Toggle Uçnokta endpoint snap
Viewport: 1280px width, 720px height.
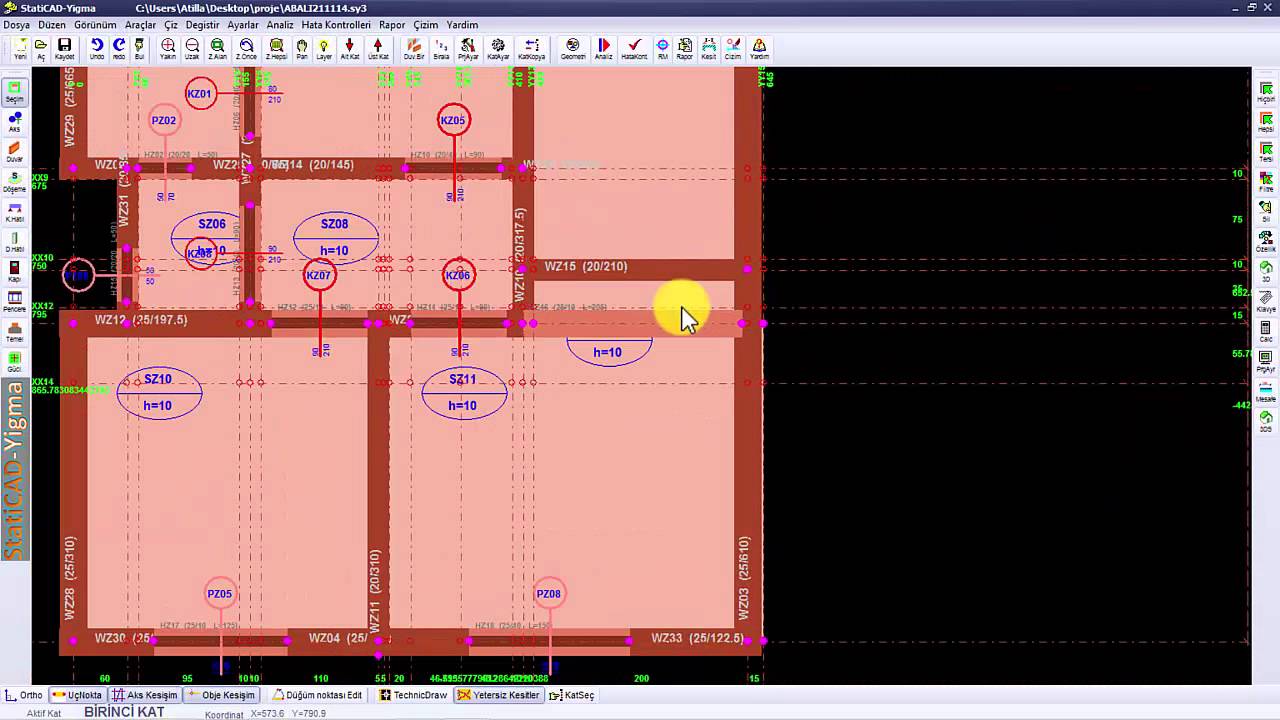(x=78, y=695)
